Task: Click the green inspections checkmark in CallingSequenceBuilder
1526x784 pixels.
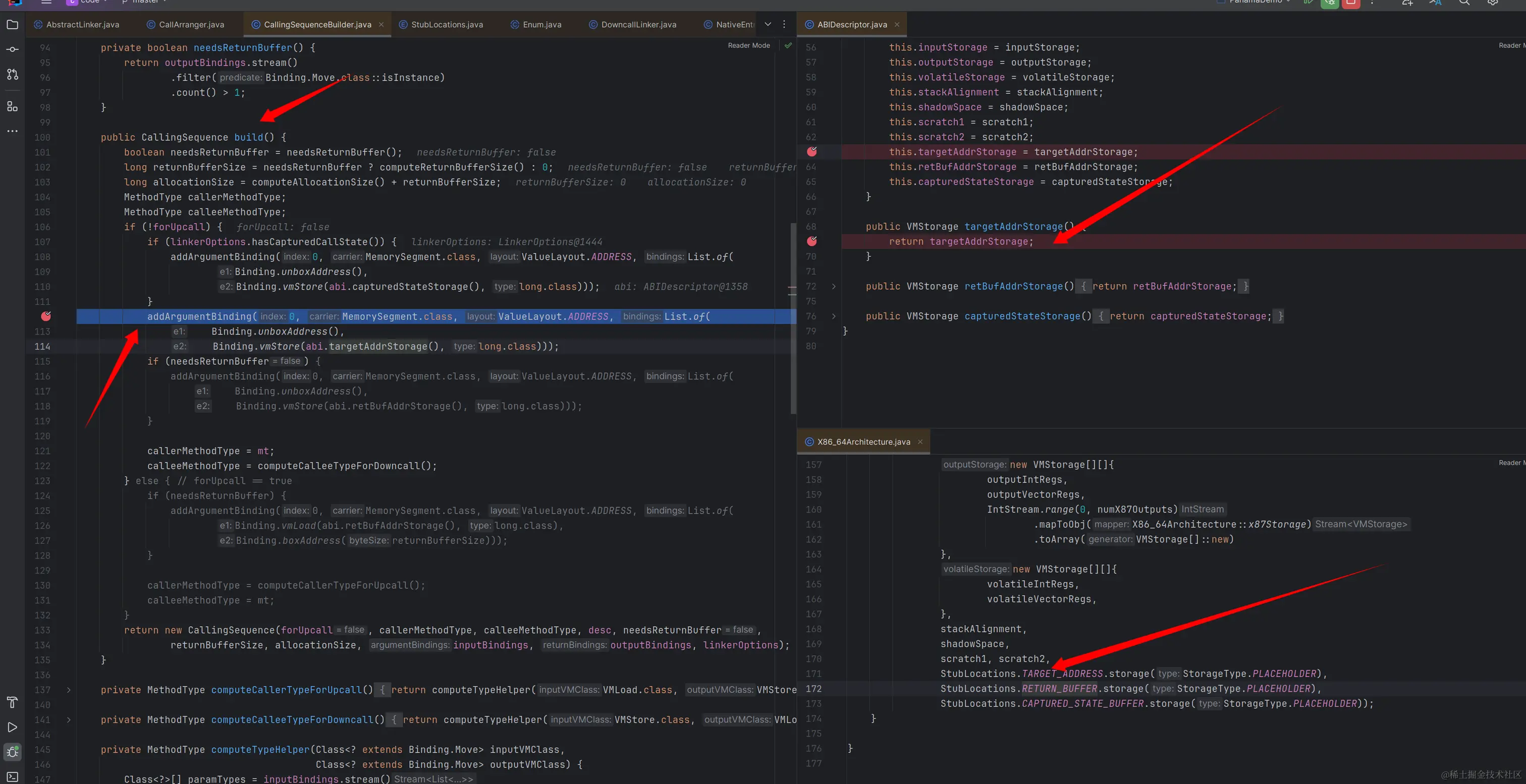Action: [x=788, y=45]
